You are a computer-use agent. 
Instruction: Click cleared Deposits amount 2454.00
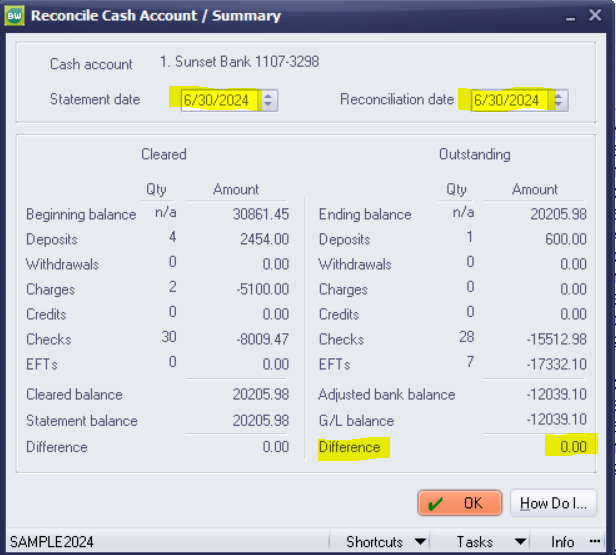click(264, 239)
